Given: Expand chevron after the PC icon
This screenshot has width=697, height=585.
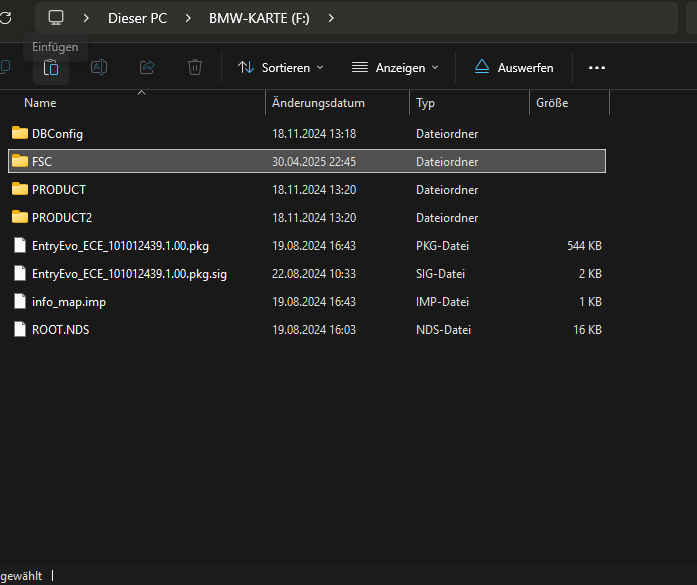Looking at the screenshot, I should coord(86,18).
